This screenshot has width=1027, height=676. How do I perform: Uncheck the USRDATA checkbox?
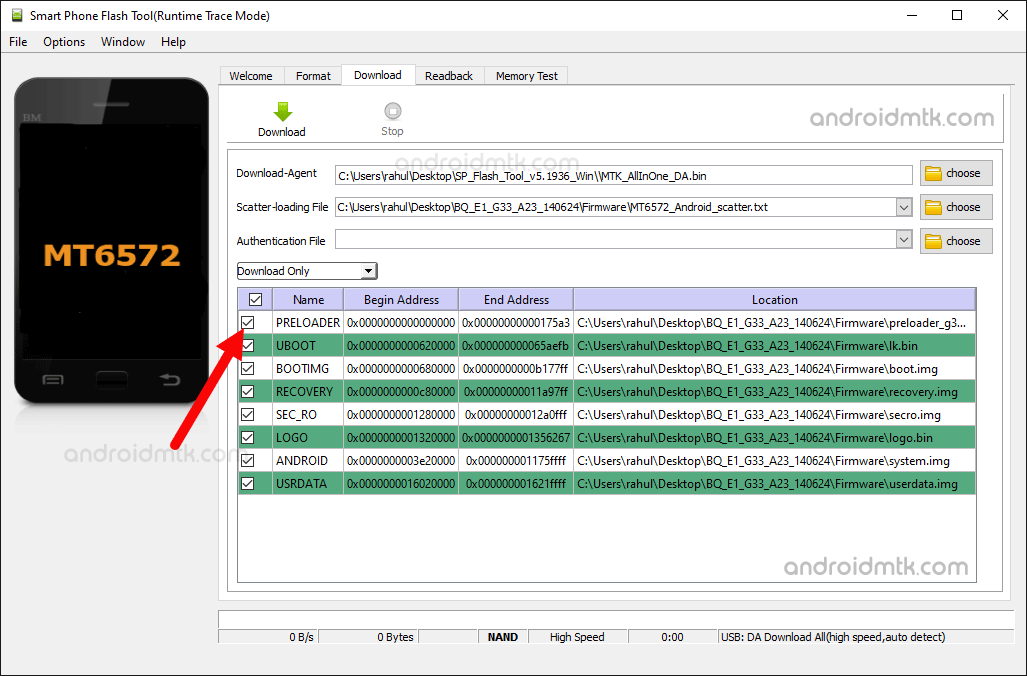point(248,483)
